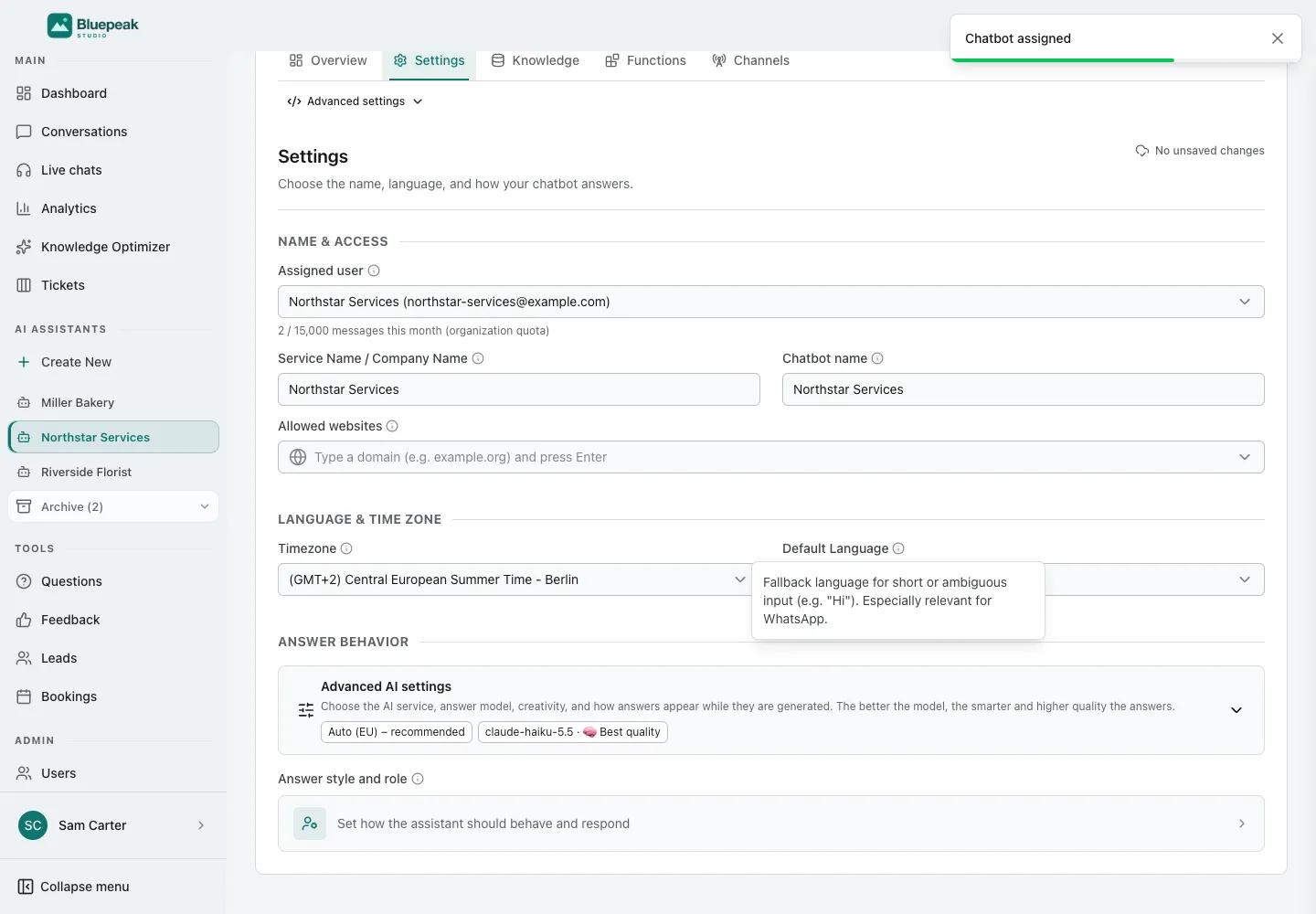Switch to the Knowledge tab
This screenshot has height=914, width=1316.
pos(536,60)
